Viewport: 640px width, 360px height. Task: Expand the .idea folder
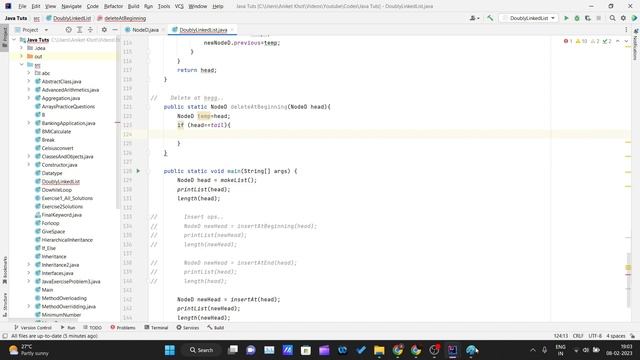[22, 48]
